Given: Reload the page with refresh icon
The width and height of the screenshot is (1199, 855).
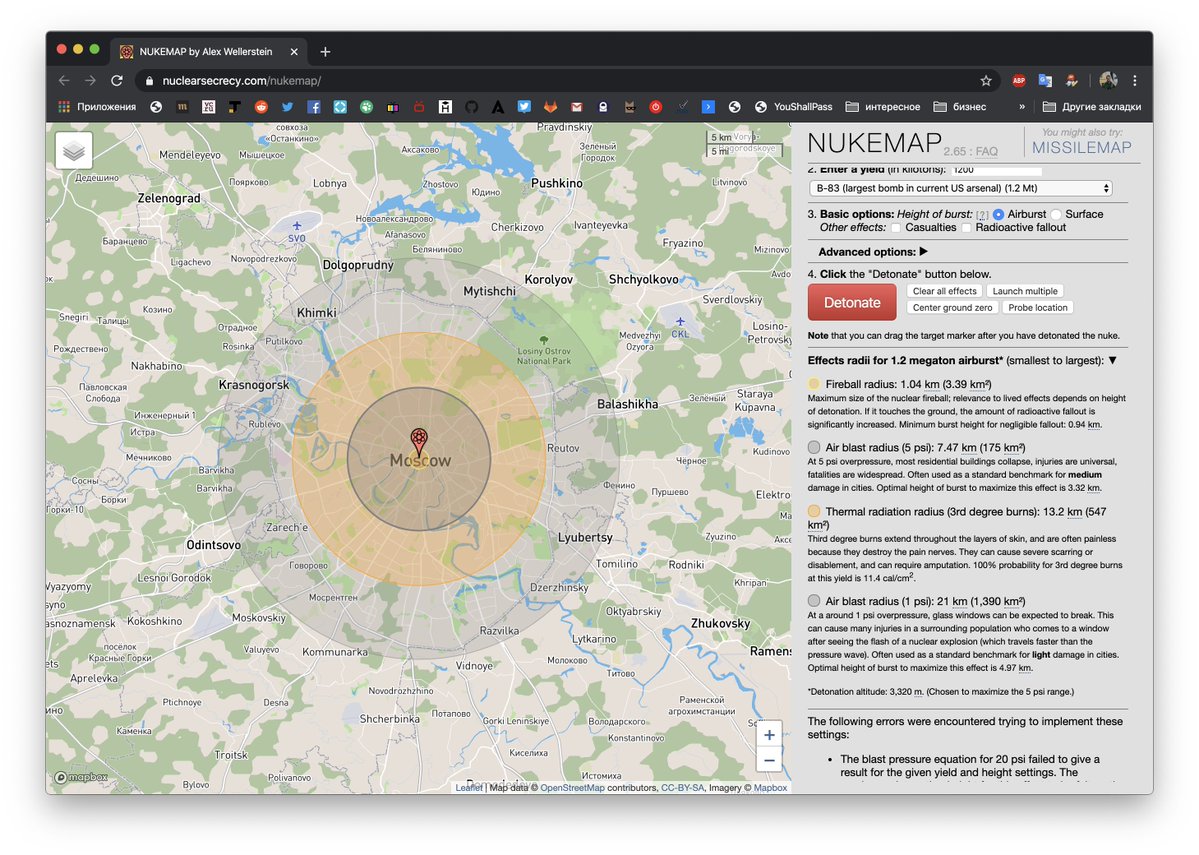Looking at the screenshot, I should point(117,80).
